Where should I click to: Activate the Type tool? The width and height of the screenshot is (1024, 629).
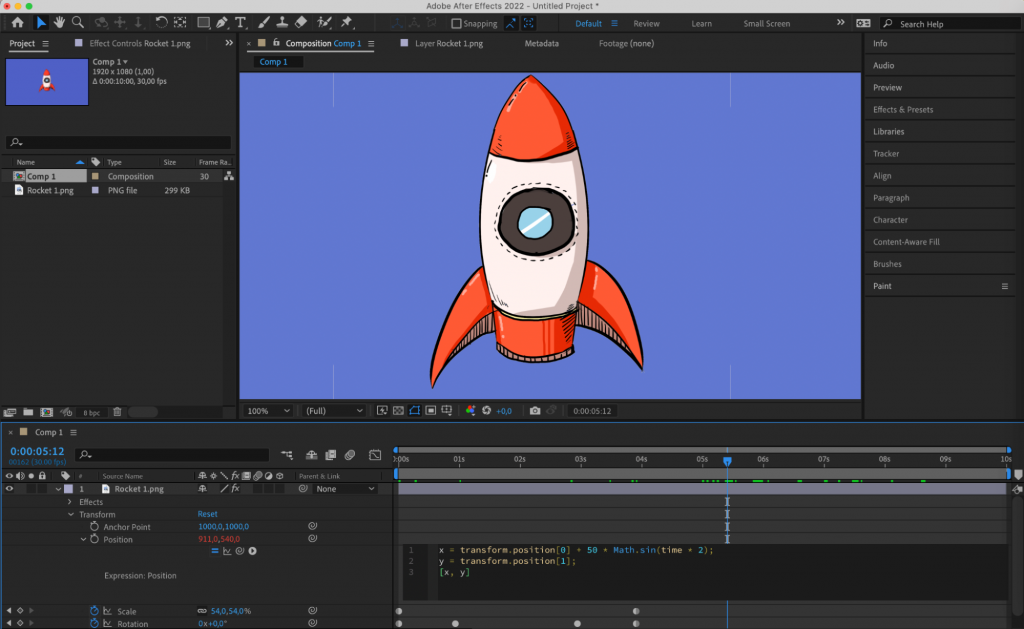pos(240,20)
